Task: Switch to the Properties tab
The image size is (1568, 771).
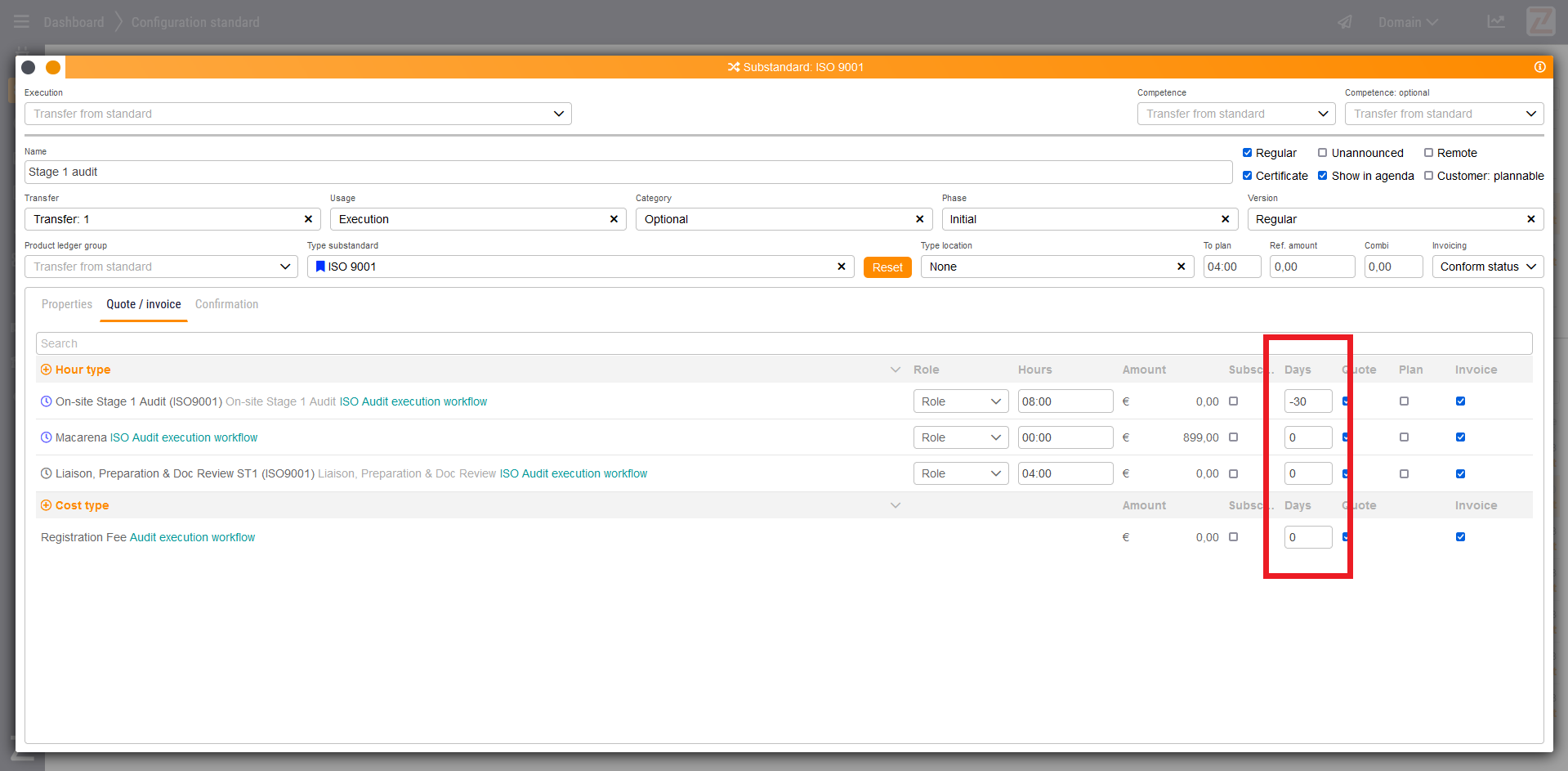Action: tap(67, 304)
